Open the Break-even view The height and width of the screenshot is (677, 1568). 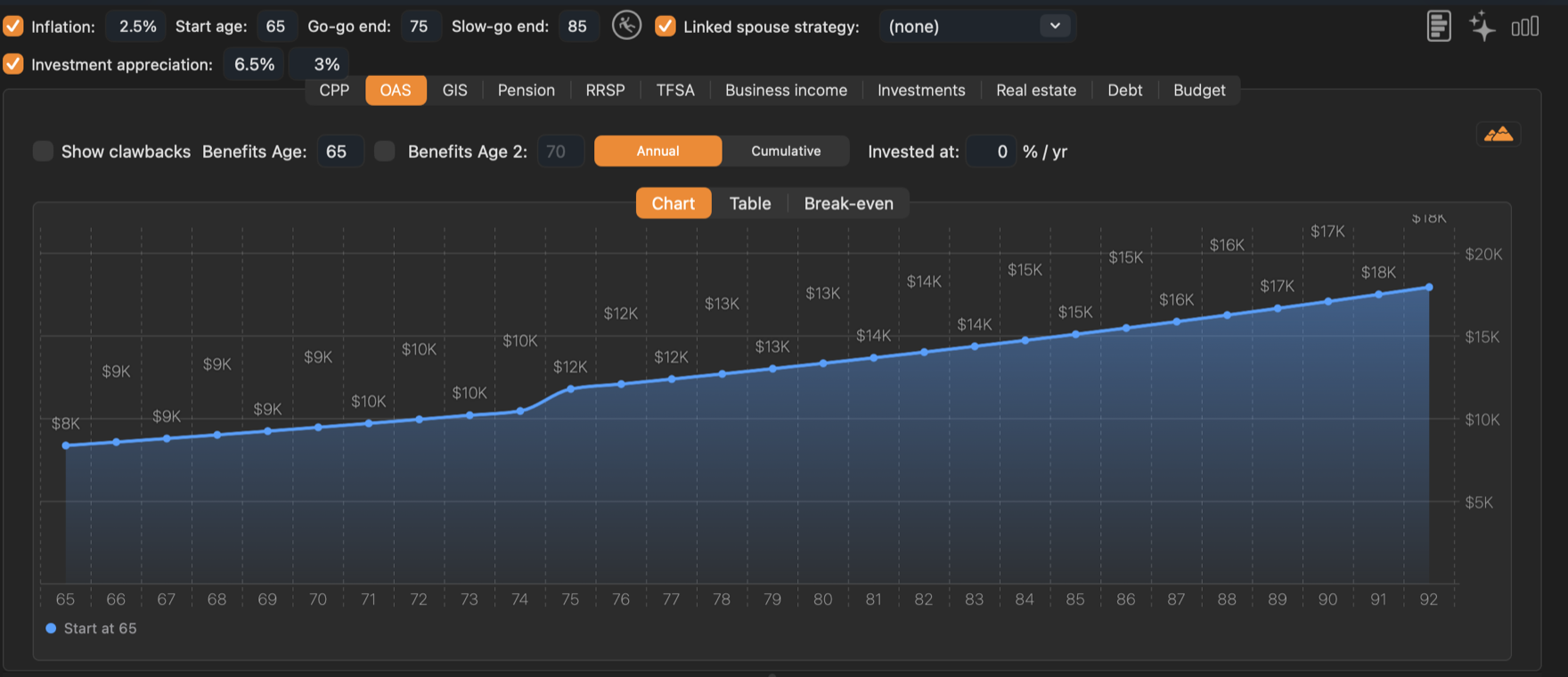tap(849, 203)
